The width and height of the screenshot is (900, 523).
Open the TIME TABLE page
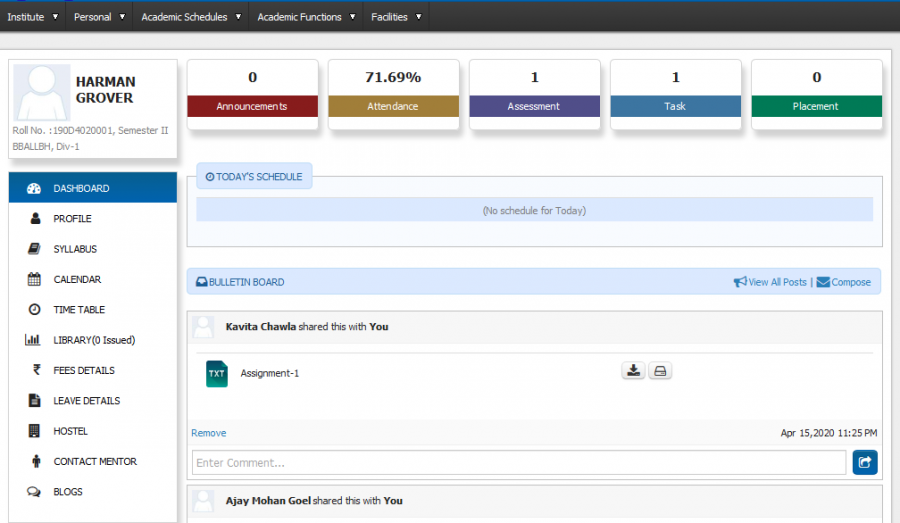(x=93, y=309)
